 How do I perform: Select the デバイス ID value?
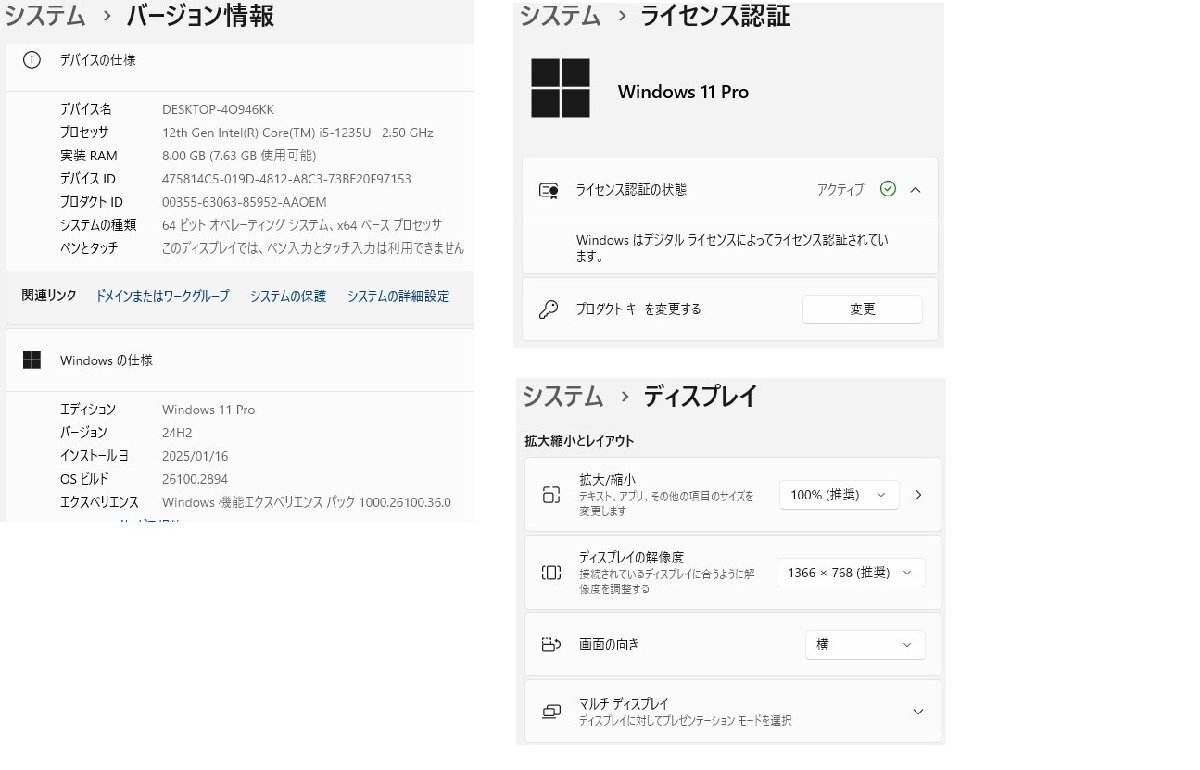(x=287, y=179)
